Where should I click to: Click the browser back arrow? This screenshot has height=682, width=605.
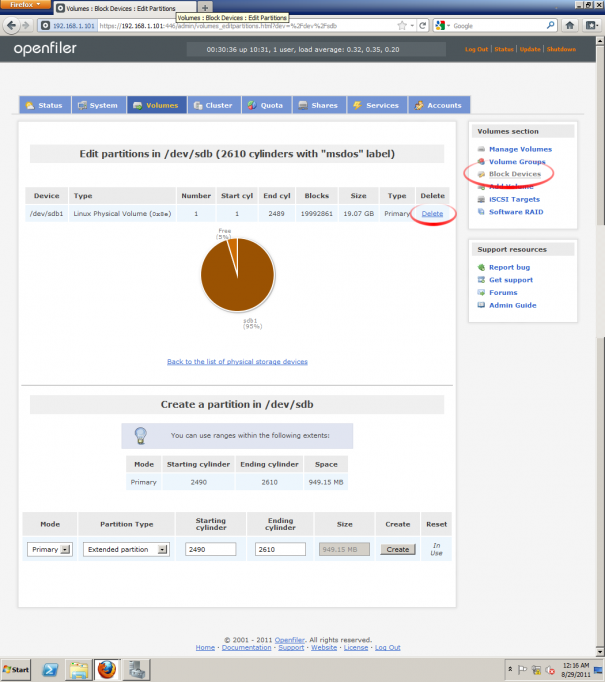click(11, 26)
